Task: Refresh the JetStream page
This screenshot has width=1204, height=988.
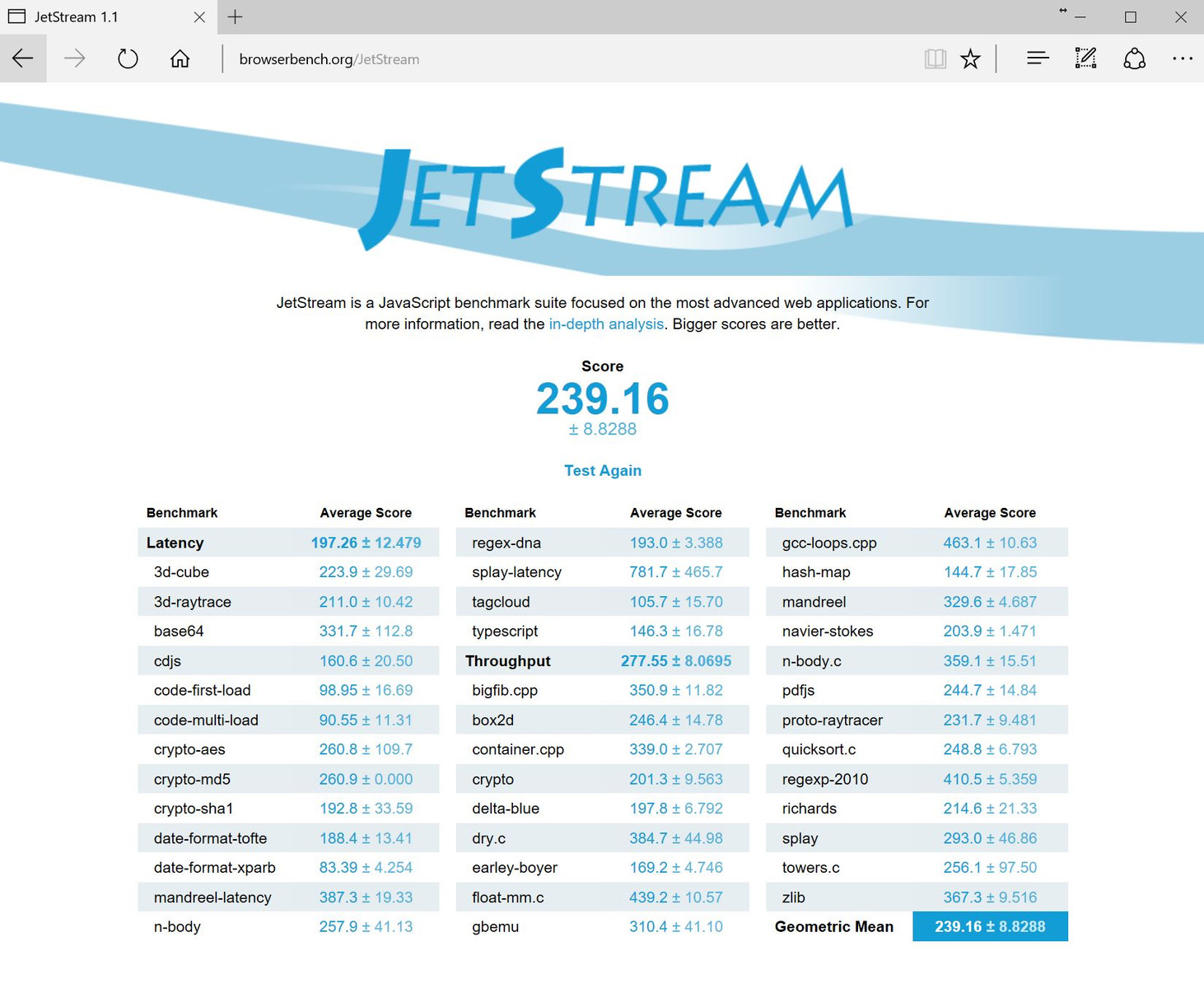Action: (x=128, y=58)
